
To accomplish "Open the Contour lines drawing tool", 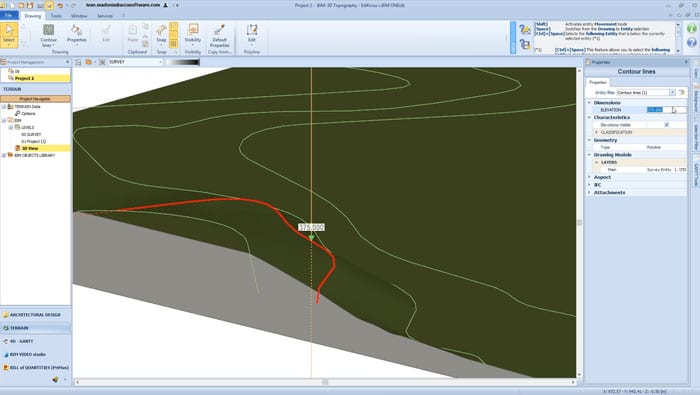I will click(48, 35).
